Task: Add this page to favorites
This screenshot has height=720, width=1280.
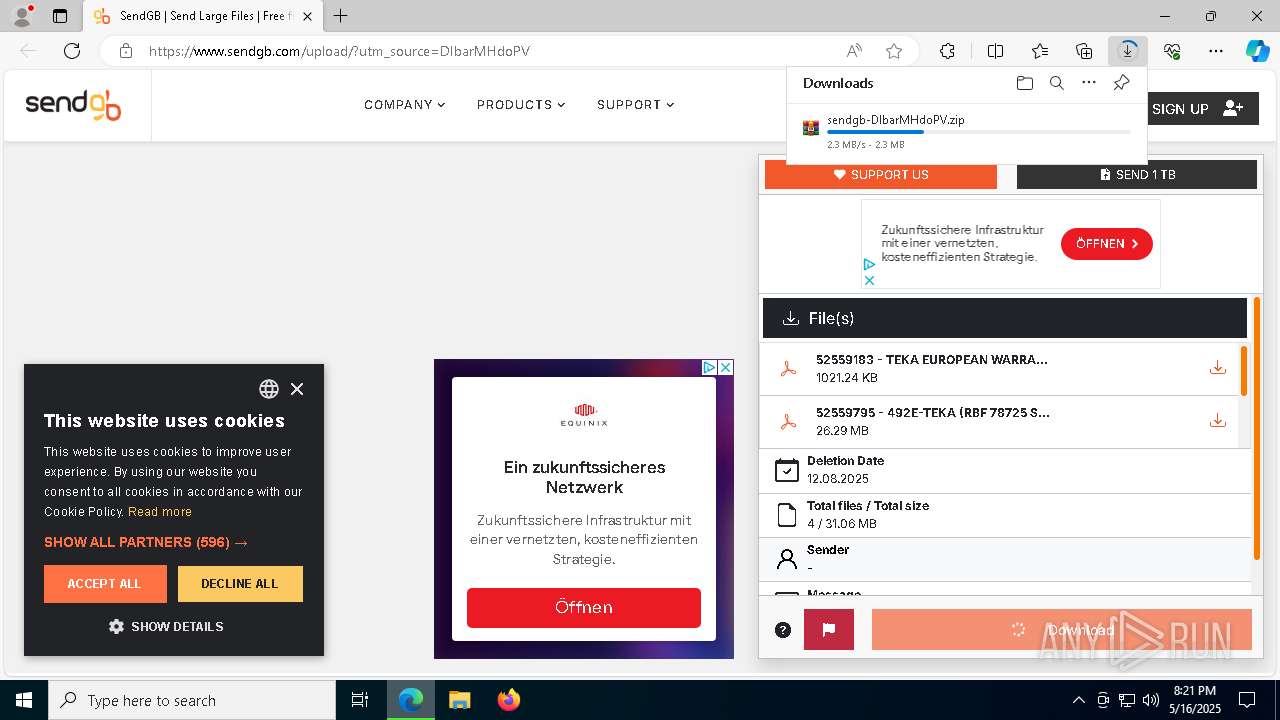Action: 894,51
